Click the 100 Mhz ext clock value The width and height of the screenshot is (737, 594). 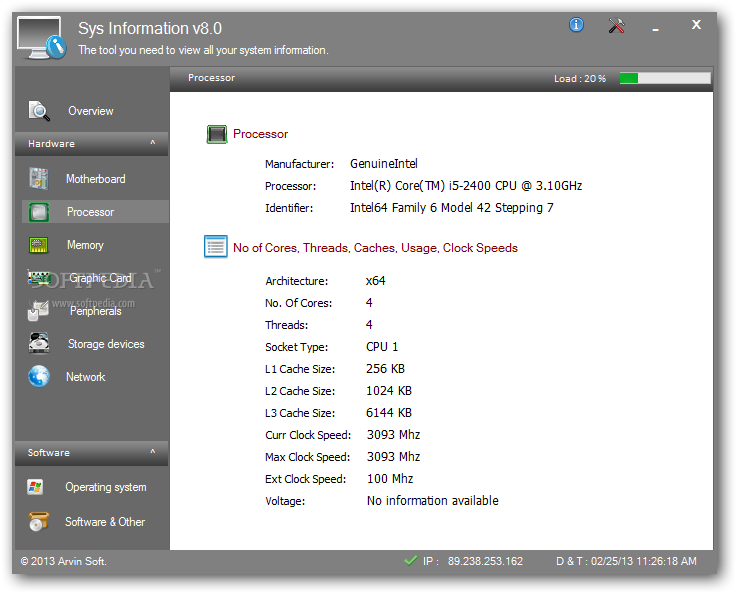(390, 479)
